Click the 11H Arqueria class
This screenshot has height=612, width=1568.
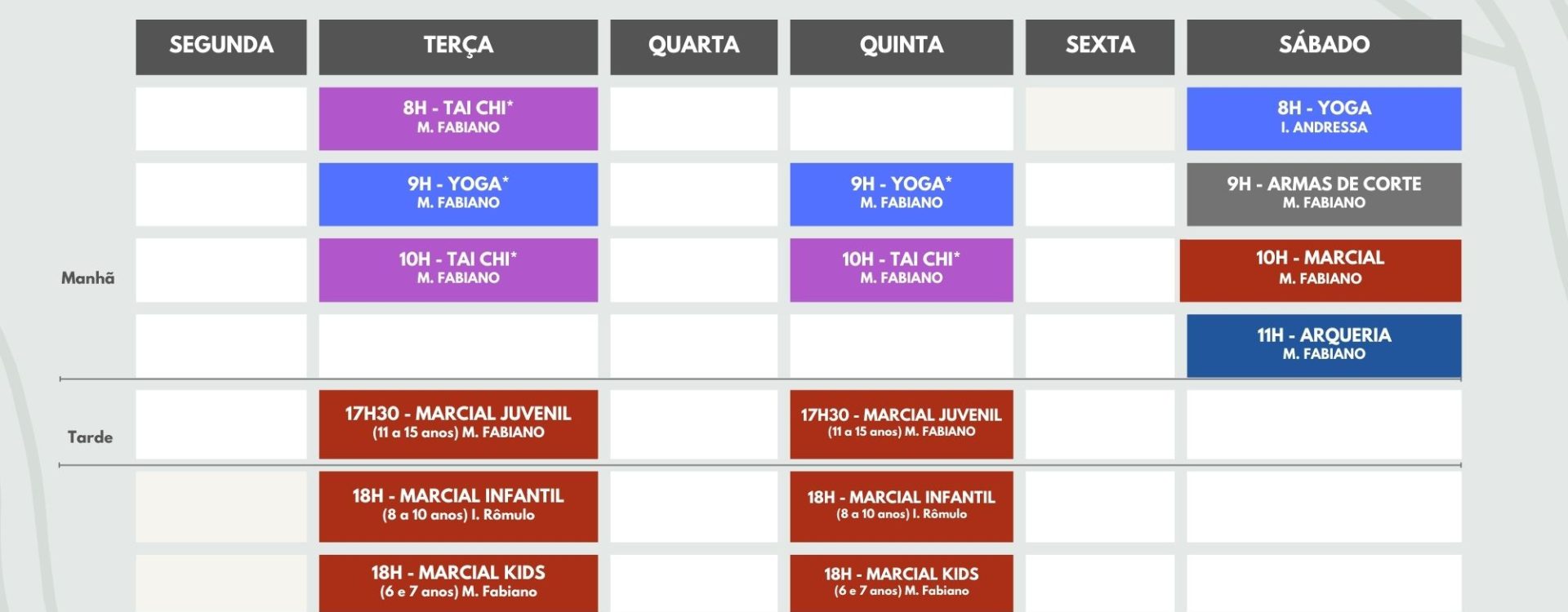(1324, 345)
